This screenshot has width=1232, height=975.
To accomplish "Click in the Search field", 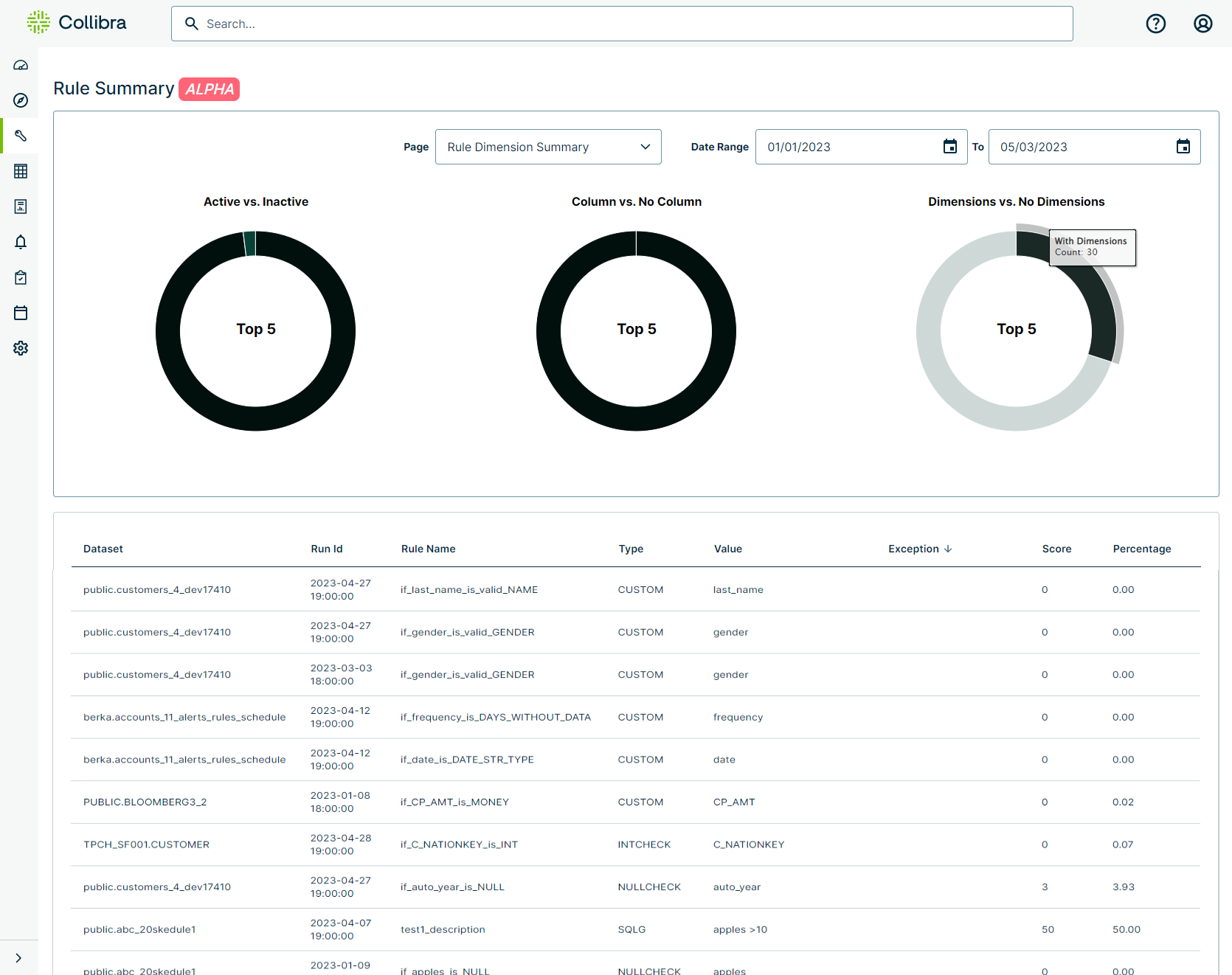I will point(622,24).
